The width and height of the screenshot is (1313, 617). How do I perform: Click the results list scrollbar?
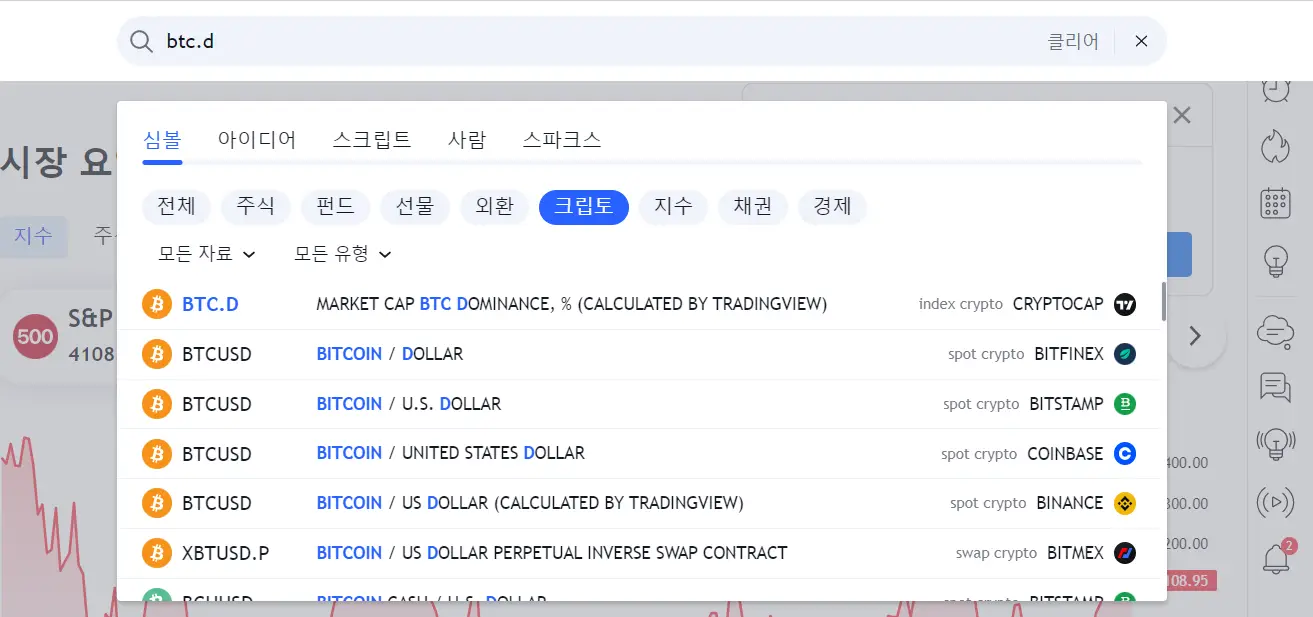point(1163,302)
